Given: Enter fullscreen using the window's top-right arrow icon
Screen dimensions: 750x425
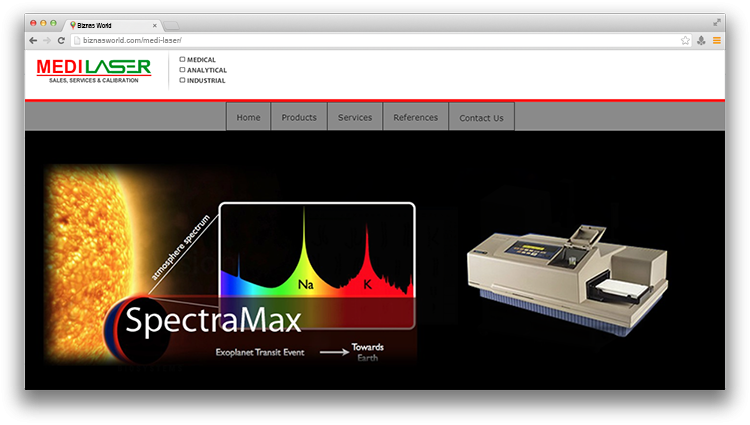Looking at the screenshot, I should [717, 22].
